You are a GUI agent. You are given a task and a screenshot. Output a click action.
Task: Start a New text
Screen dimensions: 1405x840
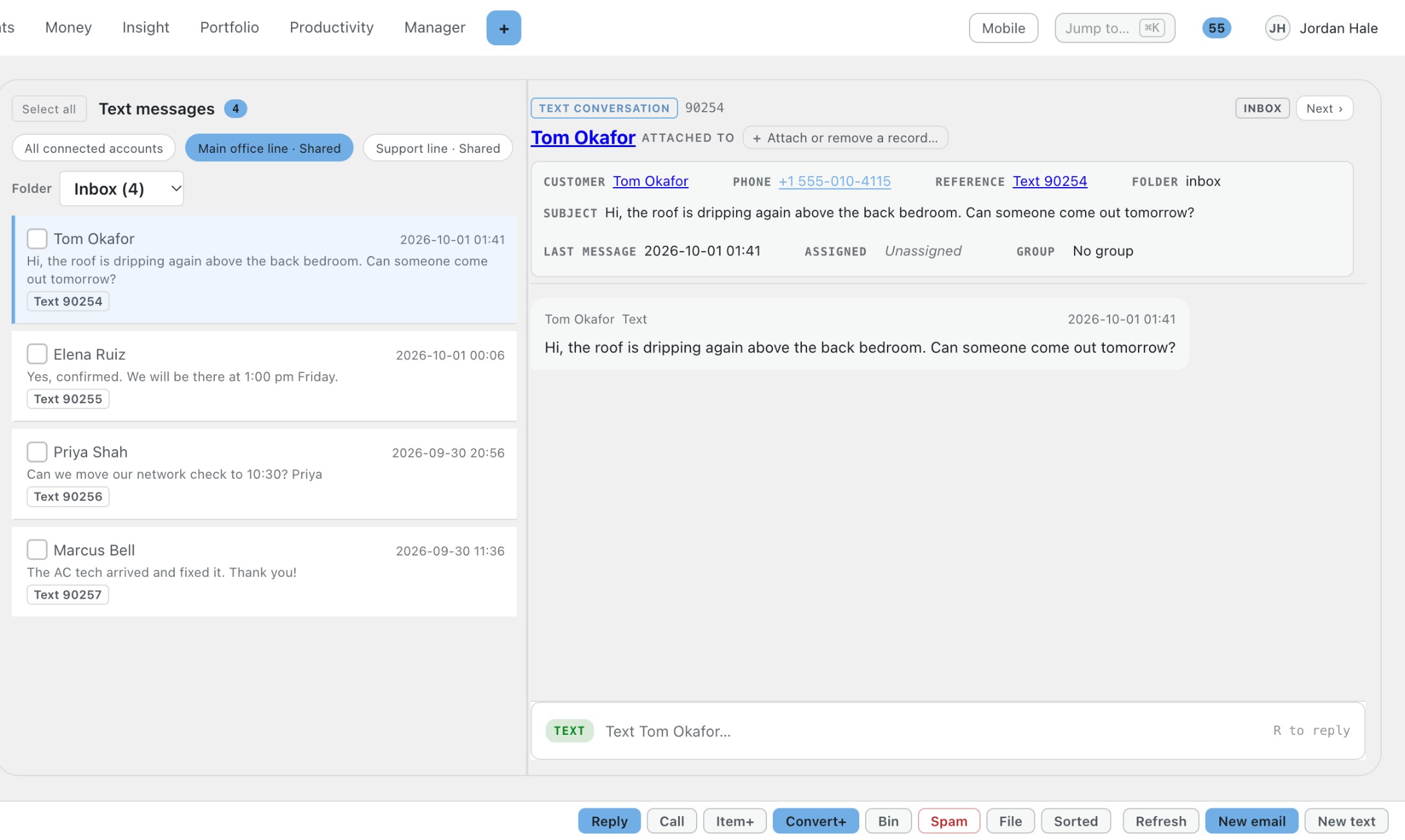point(1346,821)
